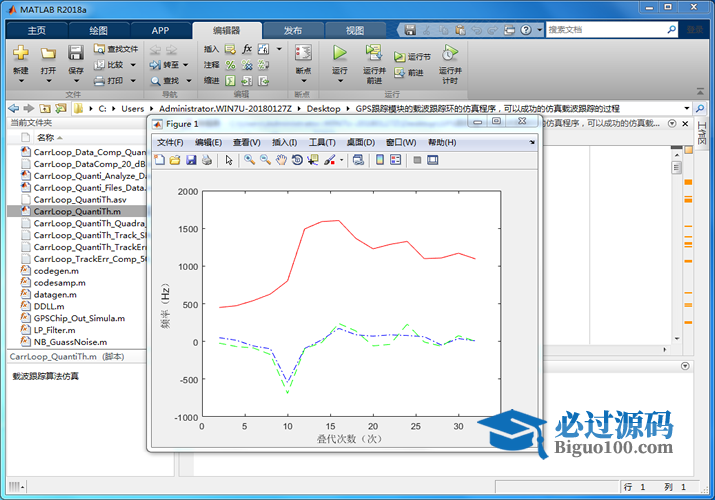715x500 pixels.
Task: Click the Find Files (查找文件) button
Action: click(x=116, y=48)
